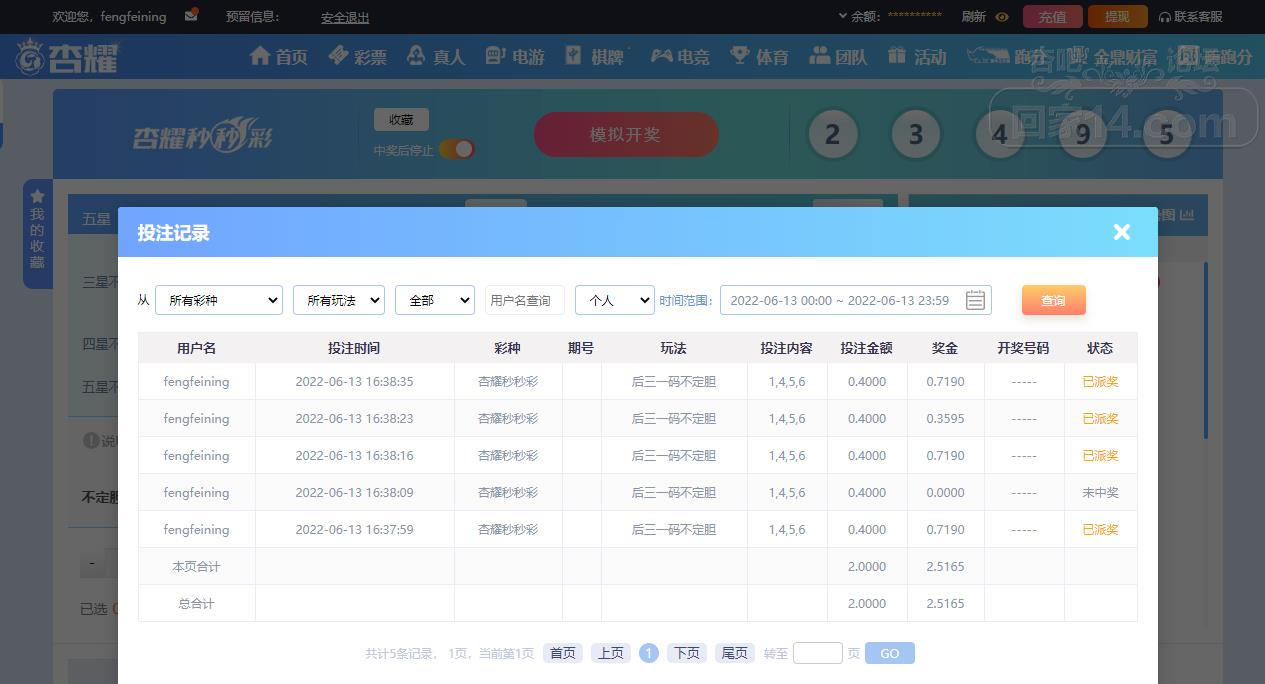Toggle the 中奖后停止 switch
Screen dimensions: 1265x684
click(x=456, y=150)
